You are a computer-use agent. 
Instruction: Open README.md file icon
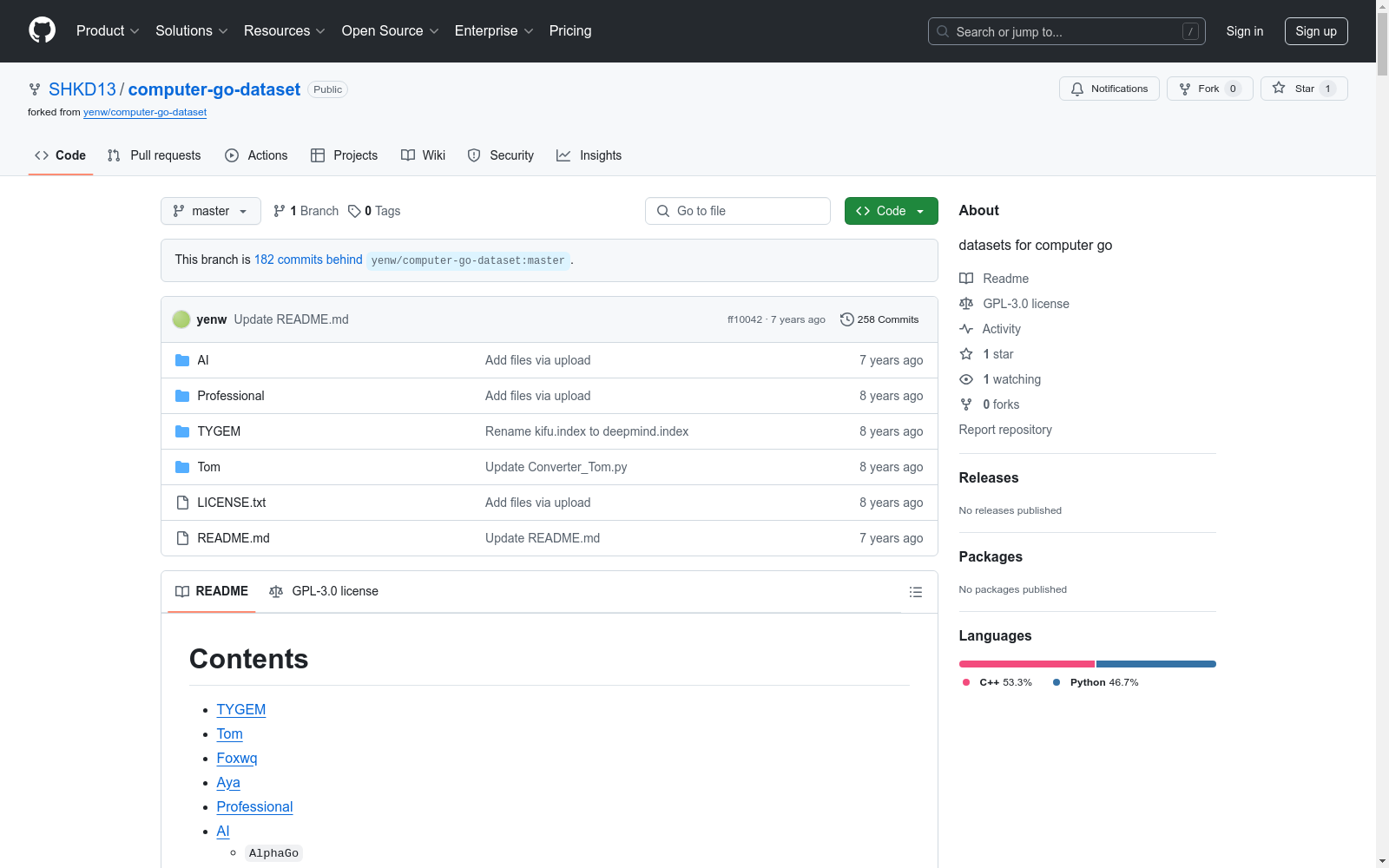coord(182,538)
